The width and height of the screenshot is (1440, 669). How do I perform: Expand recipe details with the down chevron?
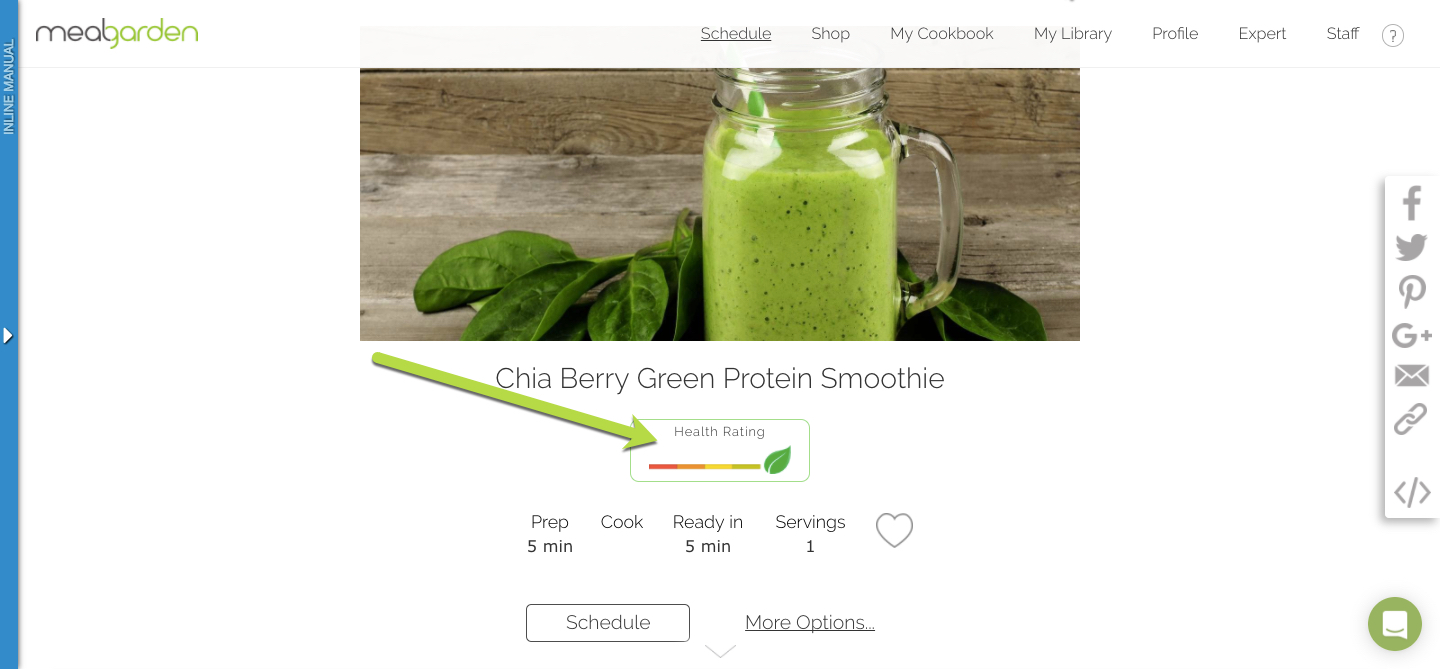720,651
